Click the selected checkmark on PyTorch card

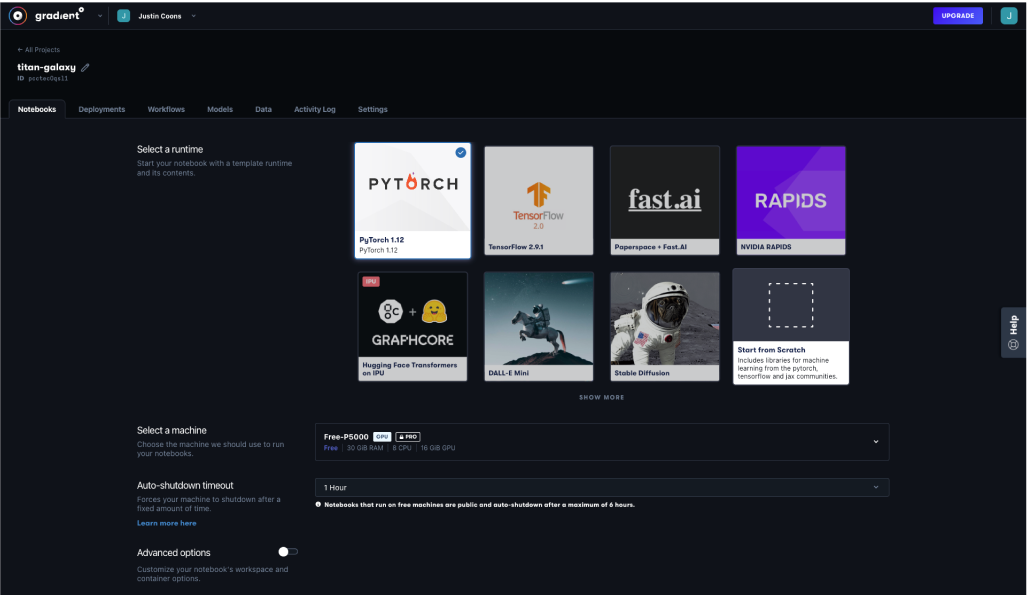click(x=460, y=152)
